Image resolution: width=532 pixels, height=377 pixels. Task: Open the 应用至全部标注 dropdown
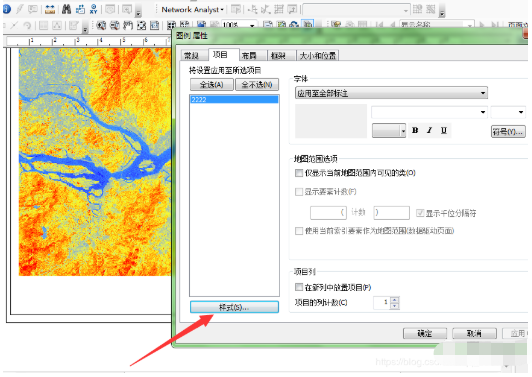(x=391, y=93)
